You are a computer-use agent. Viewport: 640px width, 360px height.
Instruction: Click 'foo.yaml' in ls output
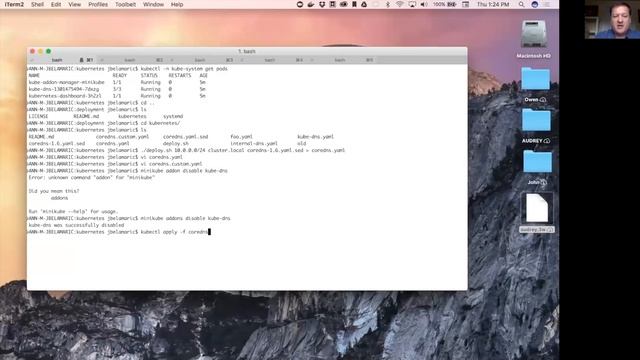coord(241,137)
